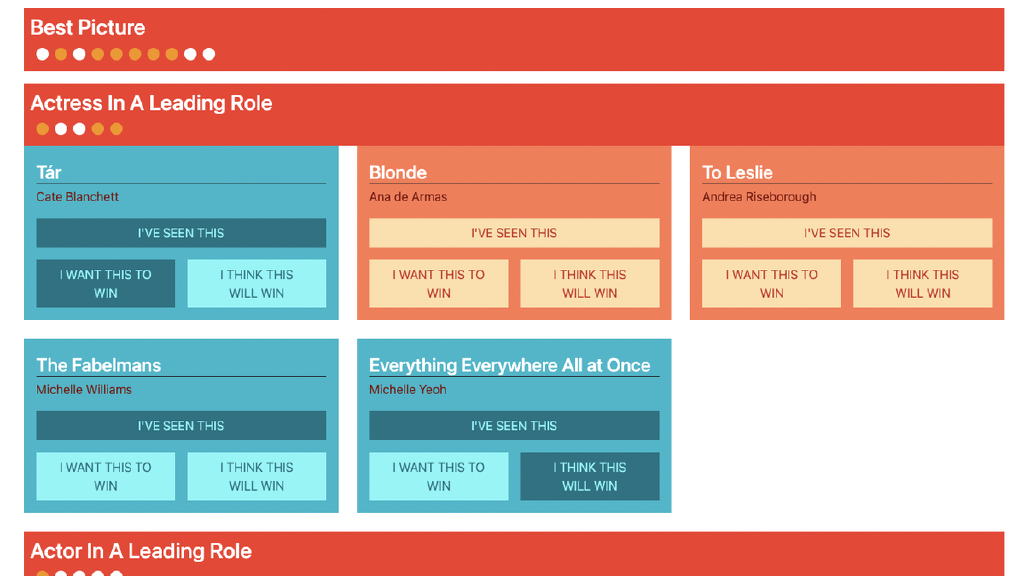The width and height of the screenshot is (1024, 576).
Task: Expand the Best Picture category header
Action: (x=88, y=28)
